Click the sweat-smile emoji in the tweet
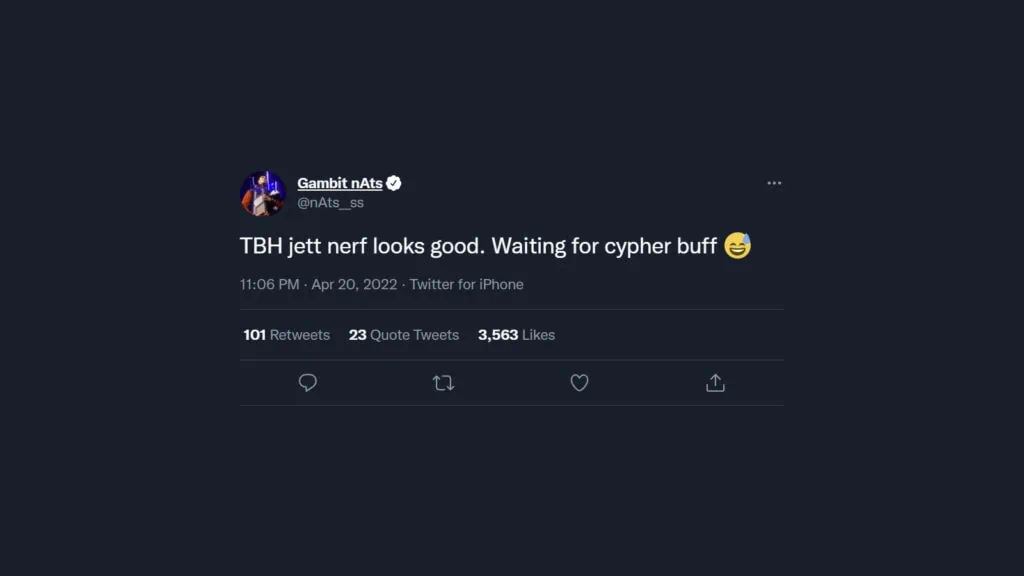1024x576 pixels. coord(737,246)
